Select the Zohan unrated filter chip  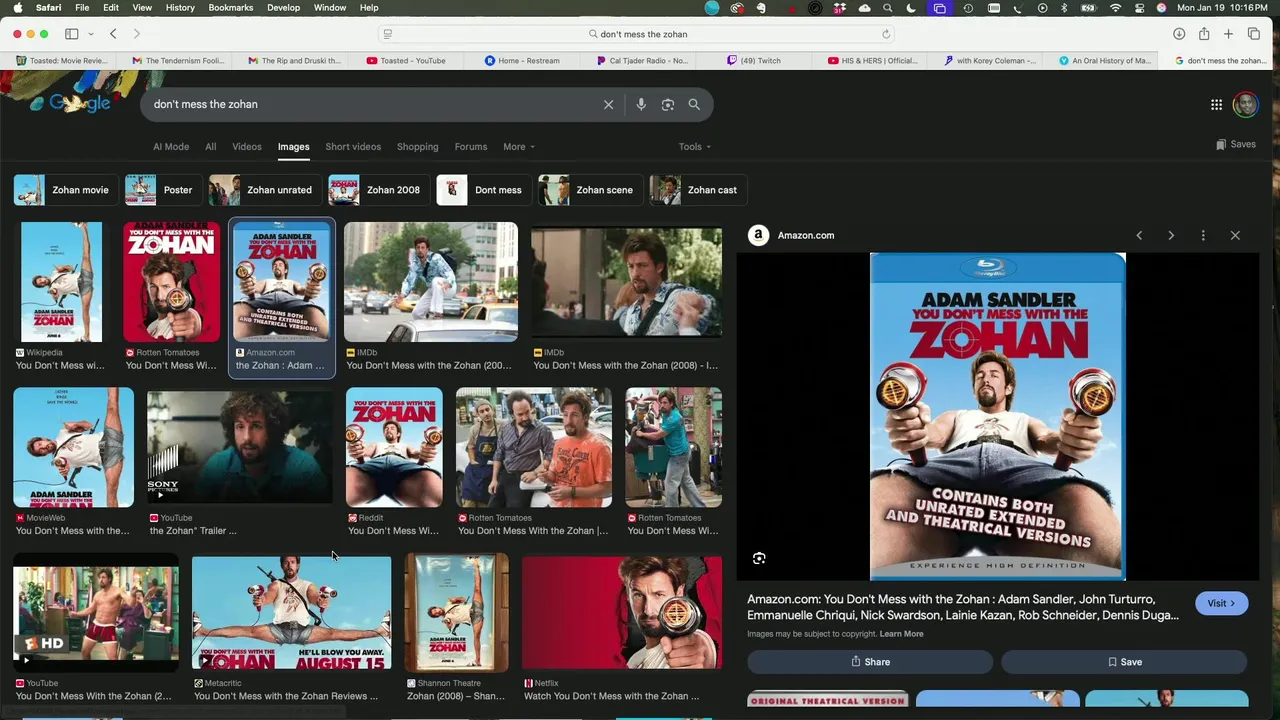[x=264, y=190]
